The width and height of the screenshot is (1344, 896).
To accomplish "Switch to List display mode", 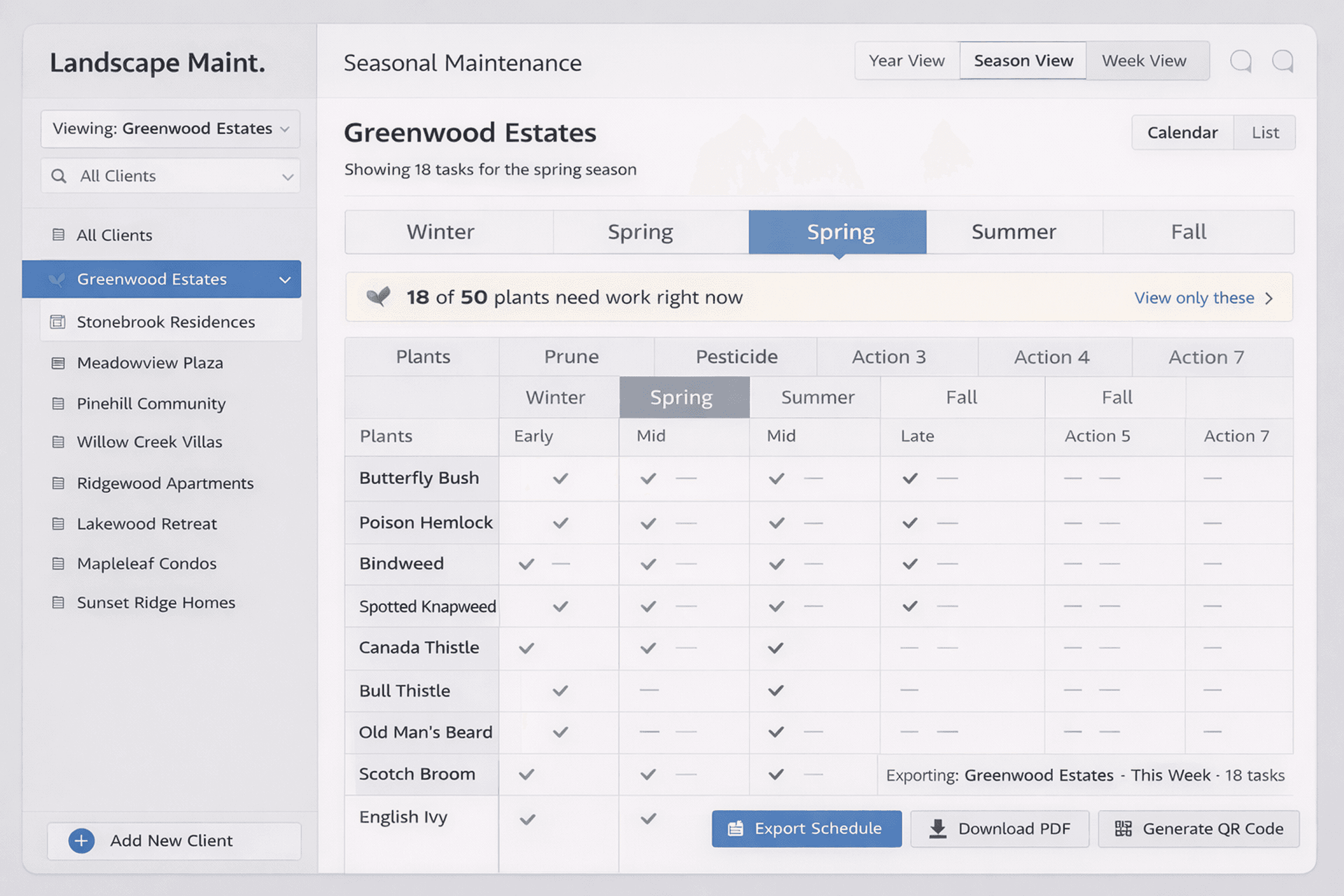I will tap(1265, 132).
